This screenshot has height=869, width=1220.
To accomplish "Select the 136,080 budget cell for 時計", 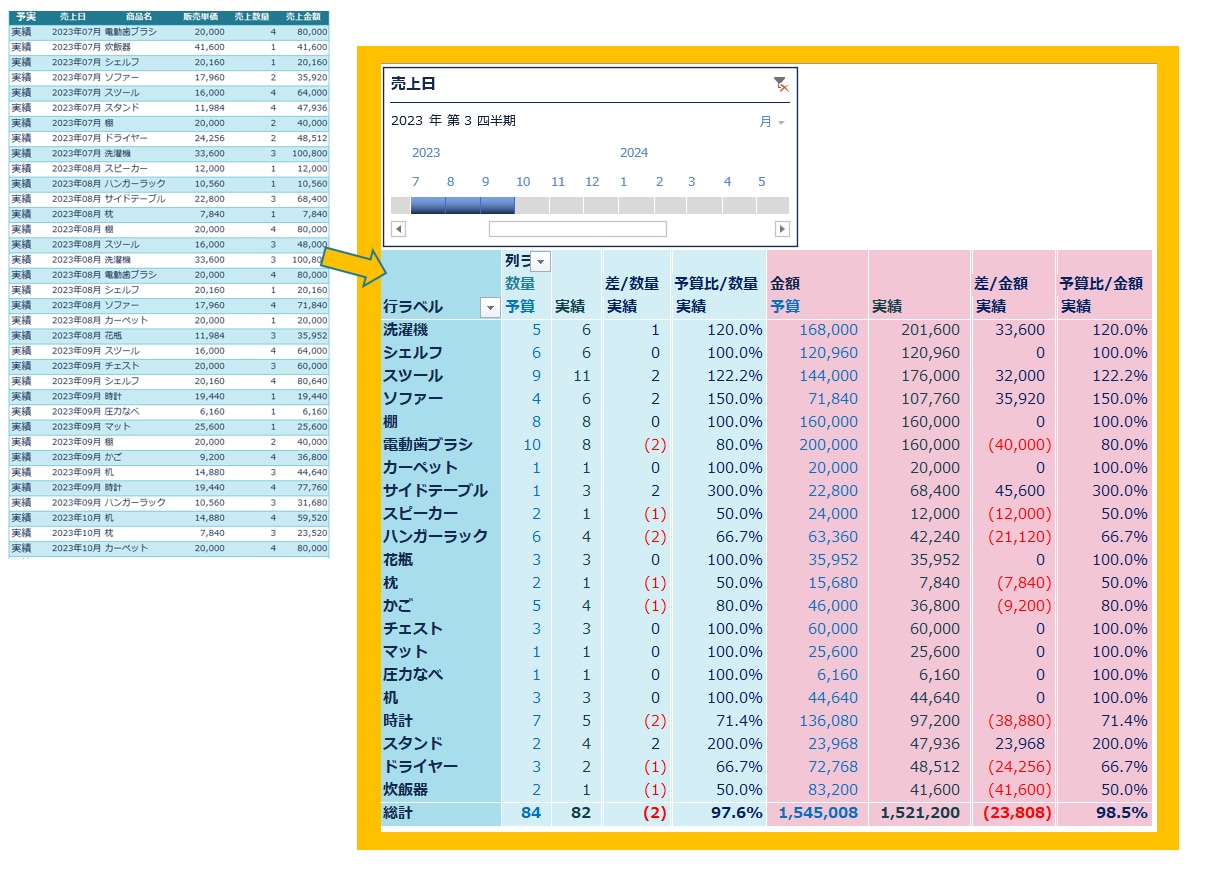I will (828, 721).
